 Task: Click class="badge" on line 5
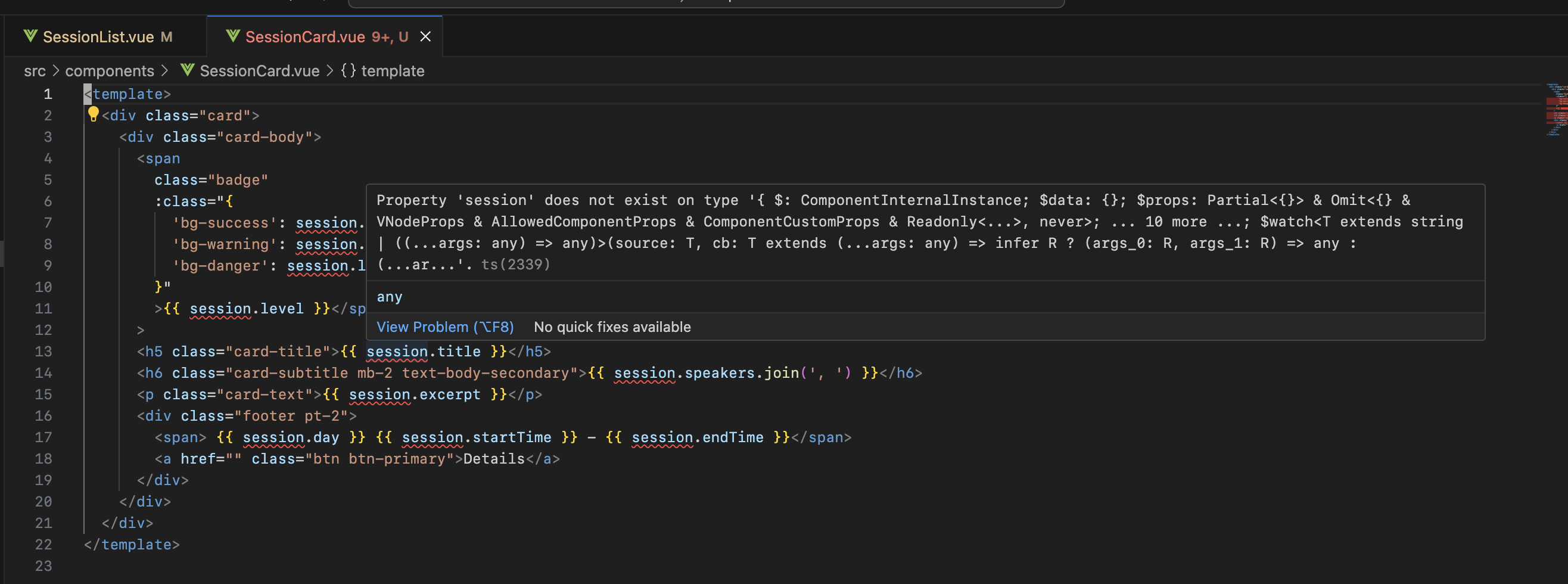point(211,180)
